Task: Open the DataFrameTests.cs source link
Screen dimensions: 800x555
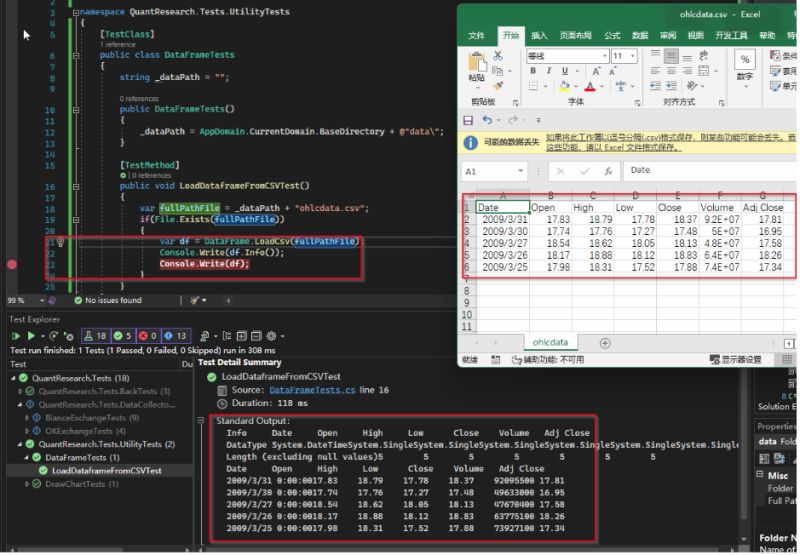Action: click(x=312, y=390)
